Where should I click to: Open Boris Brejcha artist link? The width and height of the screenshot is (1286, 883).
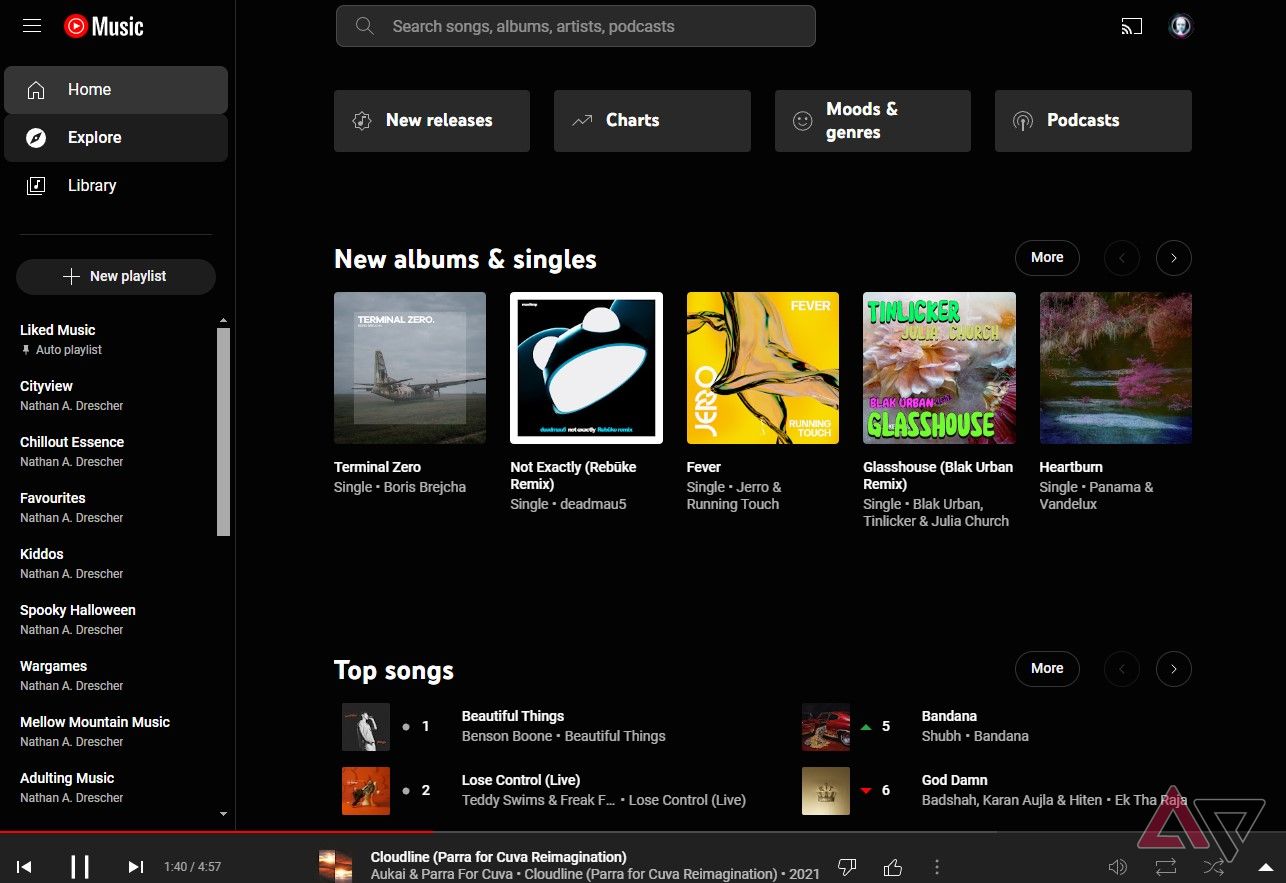pyautogui.click(x=425, y=488)
